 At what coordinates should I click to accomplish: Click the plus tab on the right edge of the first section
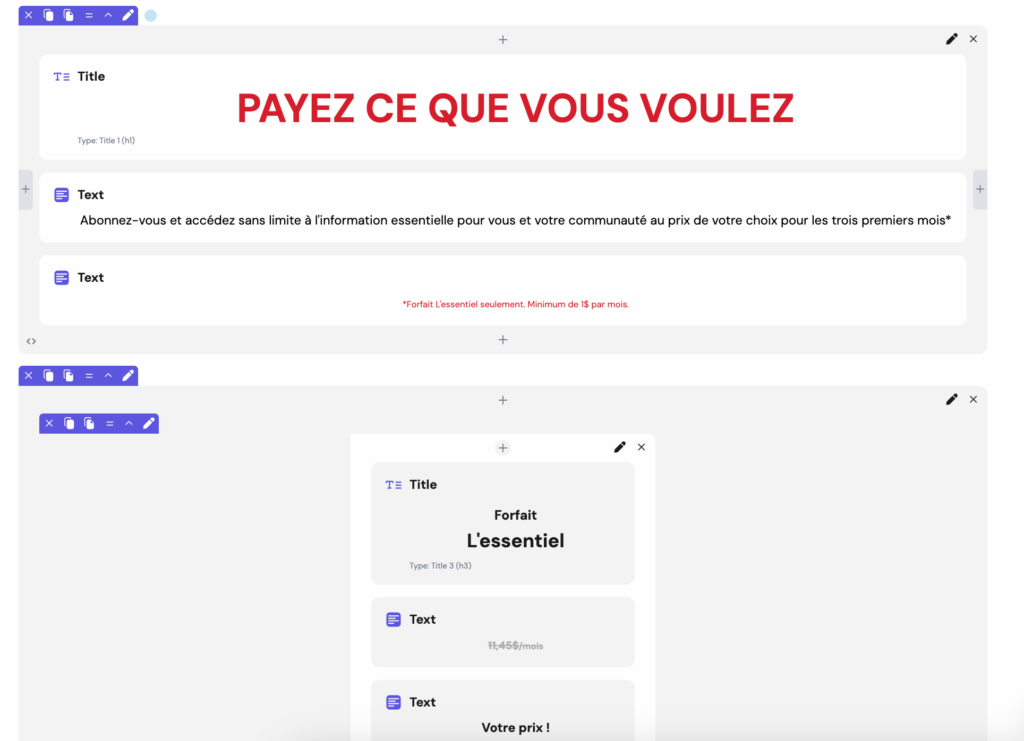980,189
